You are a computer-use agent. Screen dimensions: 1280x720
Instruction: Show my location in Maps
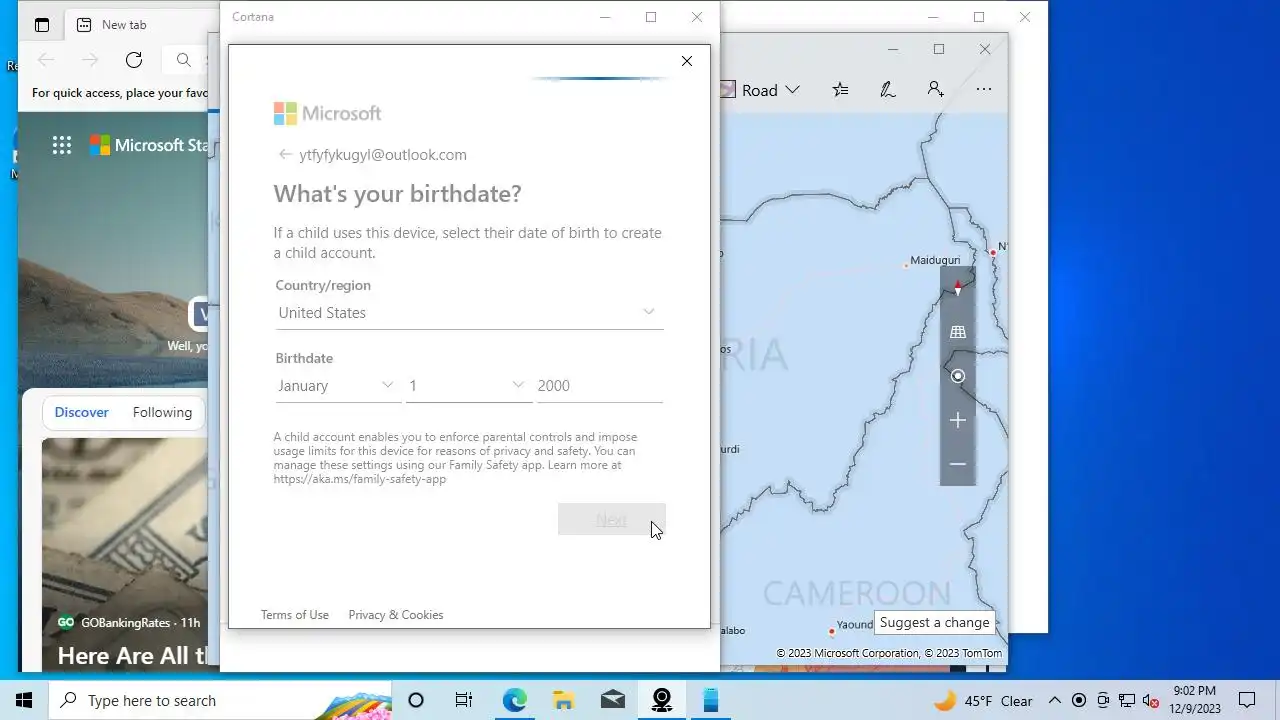click(x=958, y=376)
